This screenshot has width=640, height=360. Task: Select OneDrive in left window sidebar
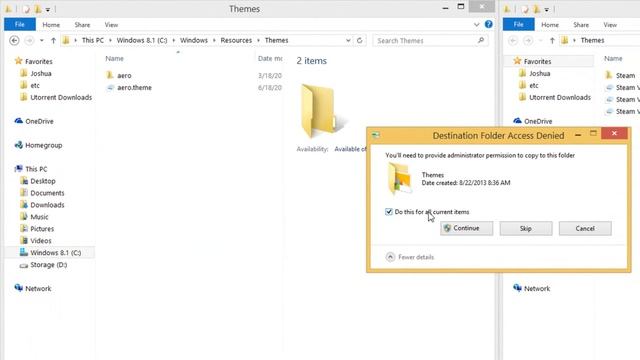(x=39, y=121)
